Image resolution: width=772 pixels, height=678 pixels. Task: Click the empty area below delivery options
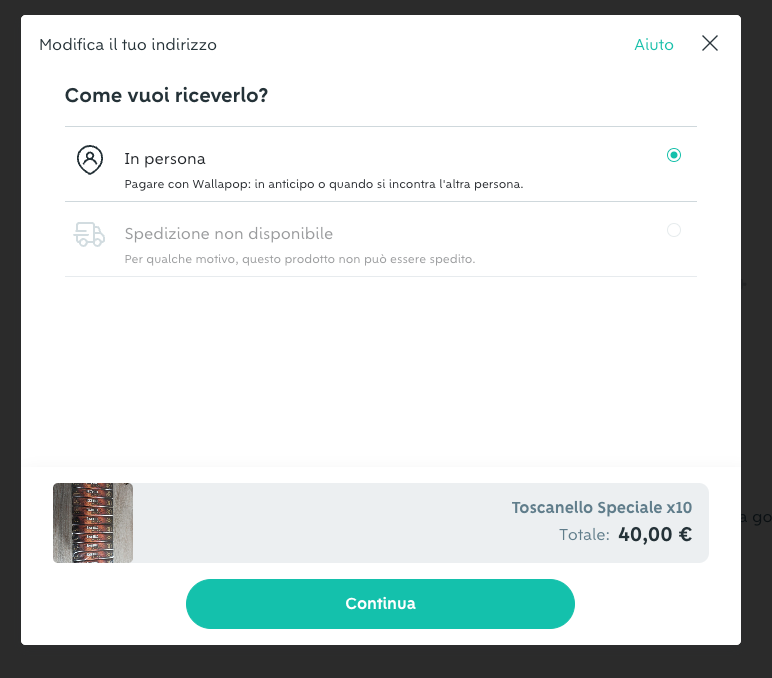click(381, 369)
